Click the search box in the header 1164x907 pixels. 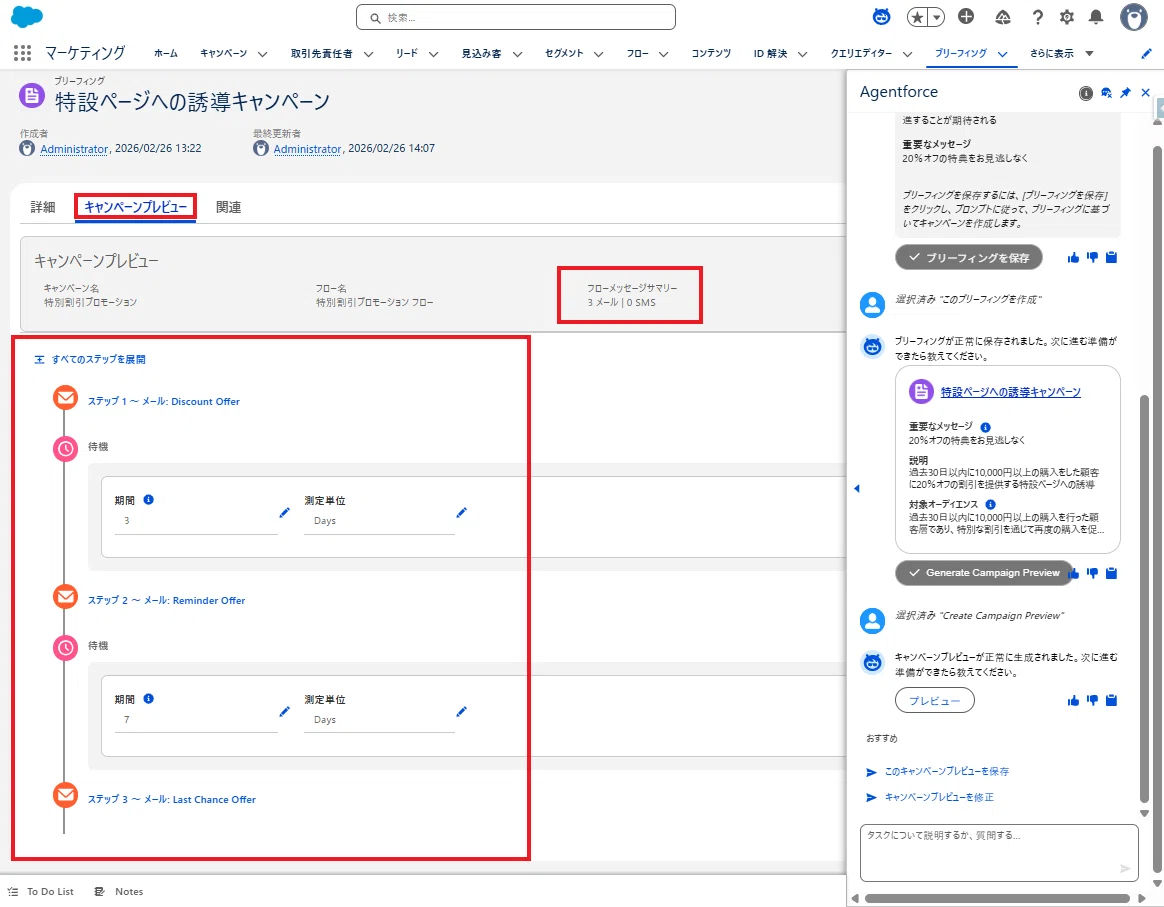(516, 17)
